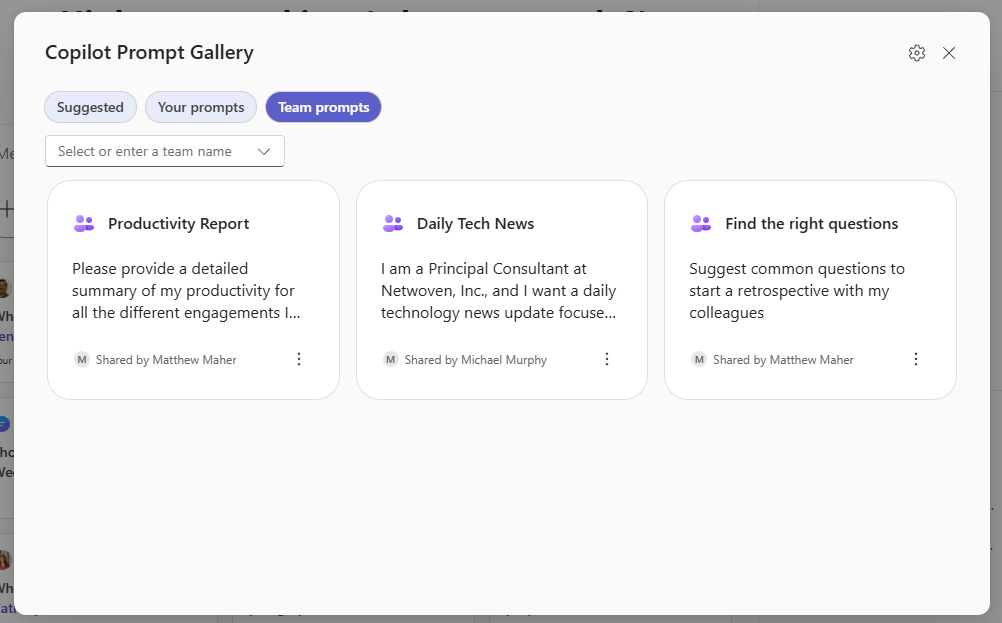Viewport: 1002px width, 623px height.
Task: Click the team icon beside Daily Tech News
Action: [393, 224]
